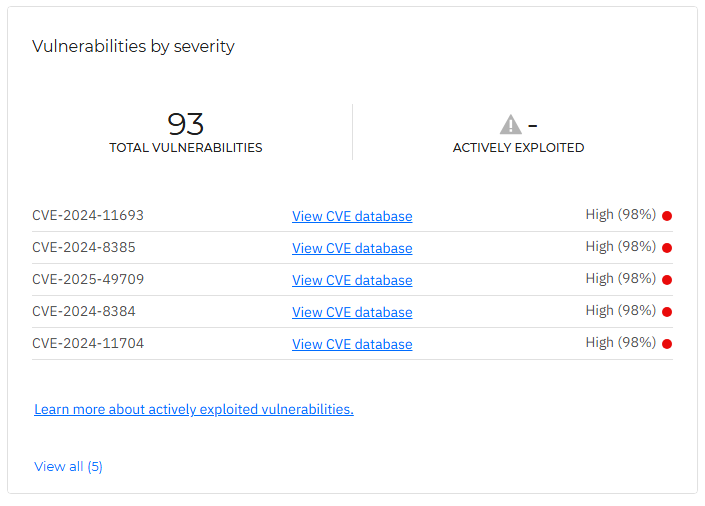Click the Actively Exploited label

pyautogui.click(x=518, y=148)
